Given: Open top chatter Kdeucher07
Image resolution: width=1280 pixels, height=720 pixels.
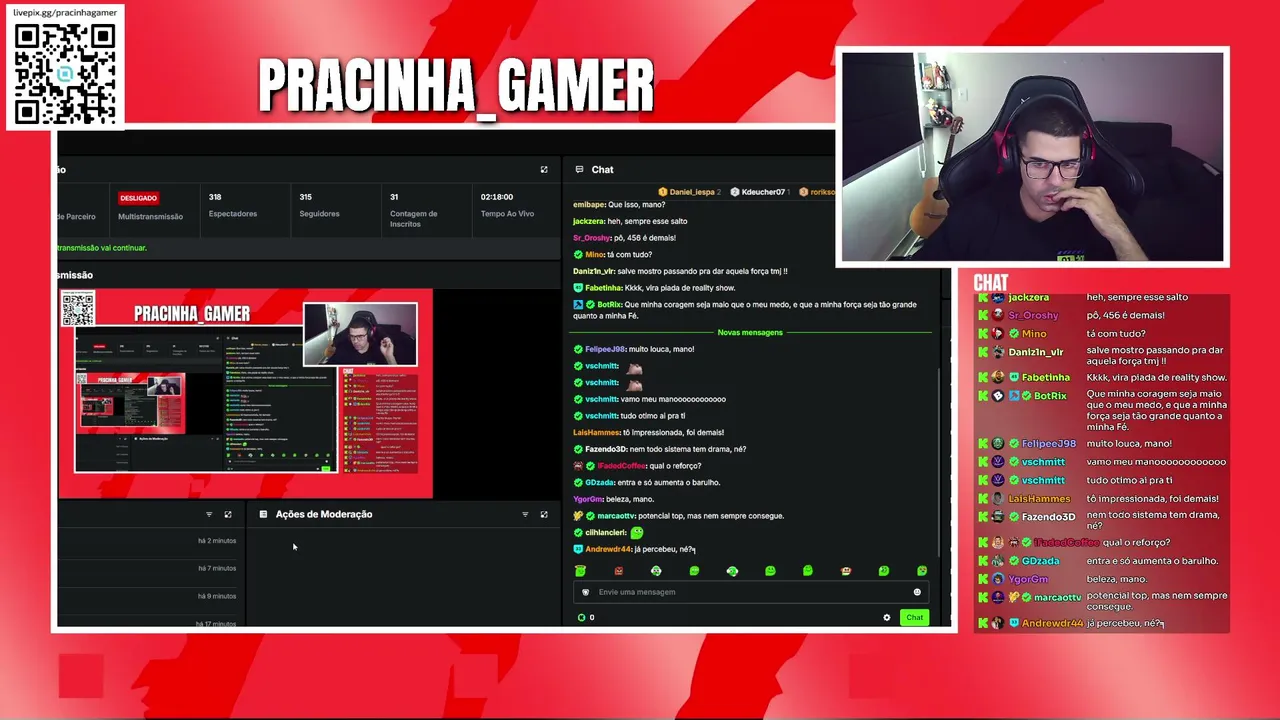Looking at the screenshot, I should tap(763, 192).
